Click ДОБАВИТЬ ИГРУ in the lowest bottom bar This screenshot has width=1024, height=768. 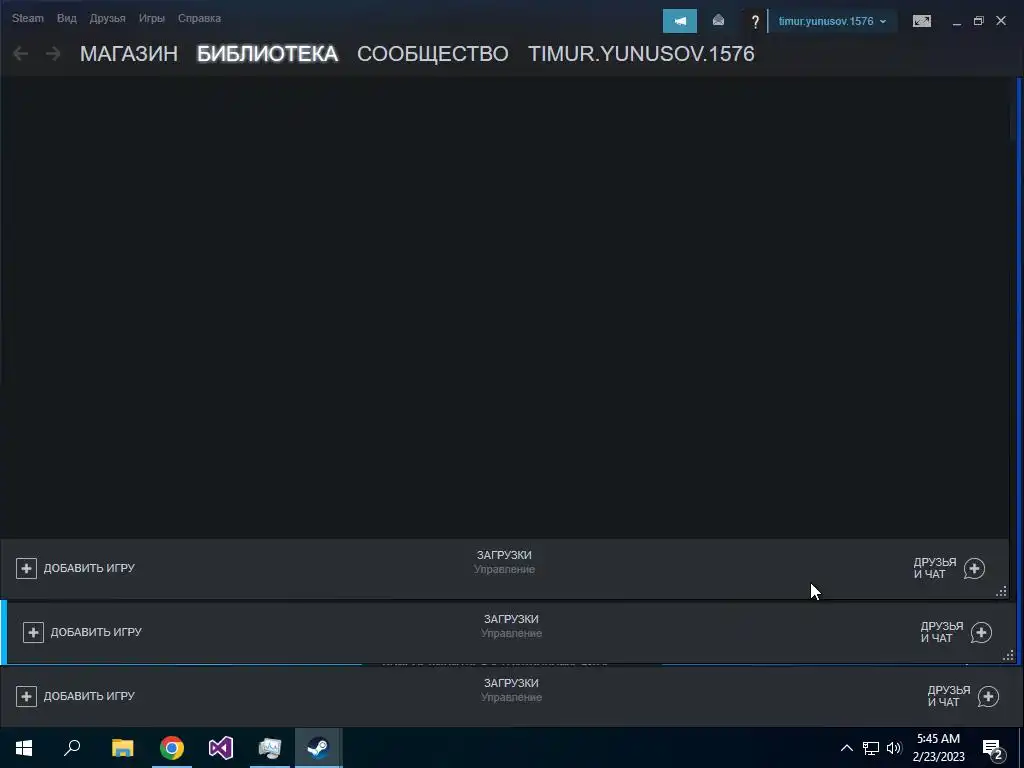89,696
